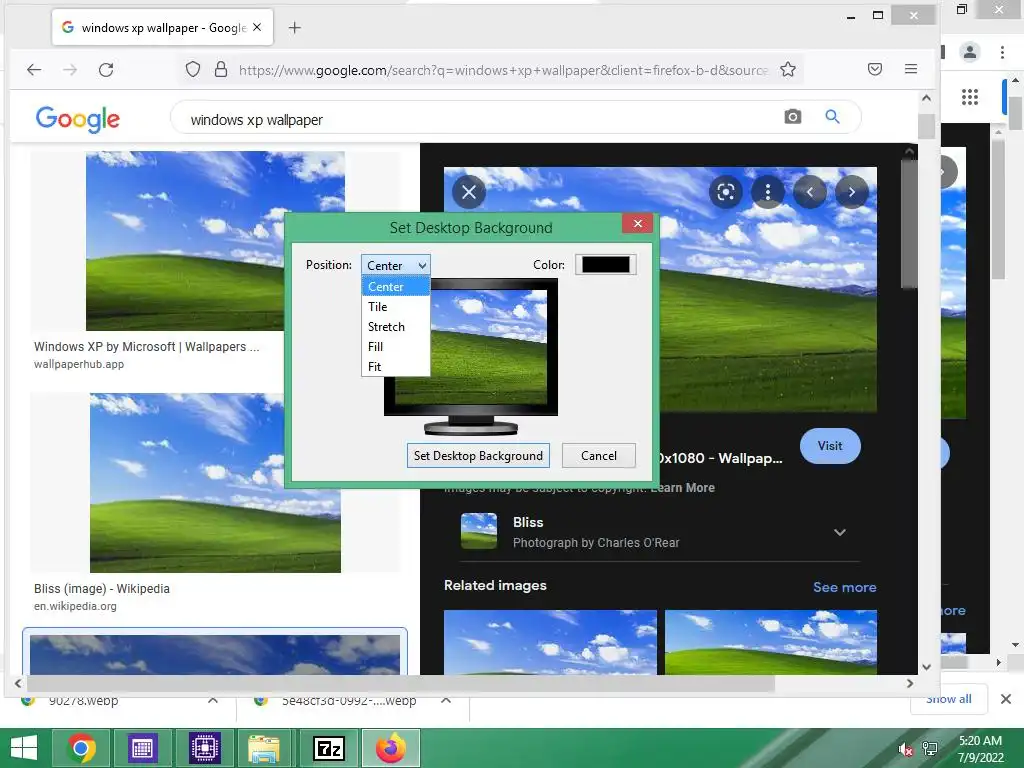
Task: Expand options for 90278.webp download
Action: [x=213, y=700]
